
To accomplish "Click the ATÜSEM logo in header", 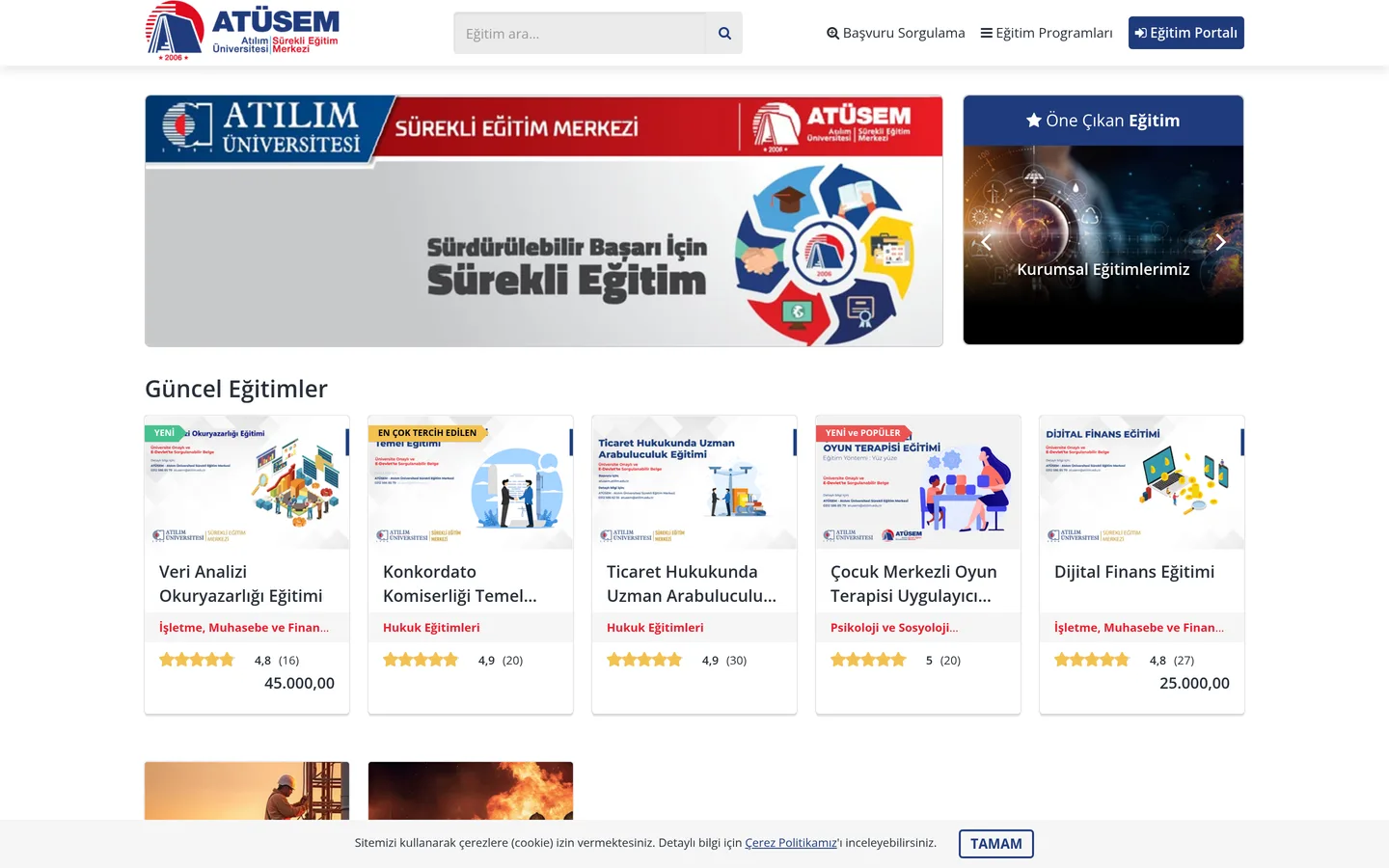I will [x=242, y=32].
